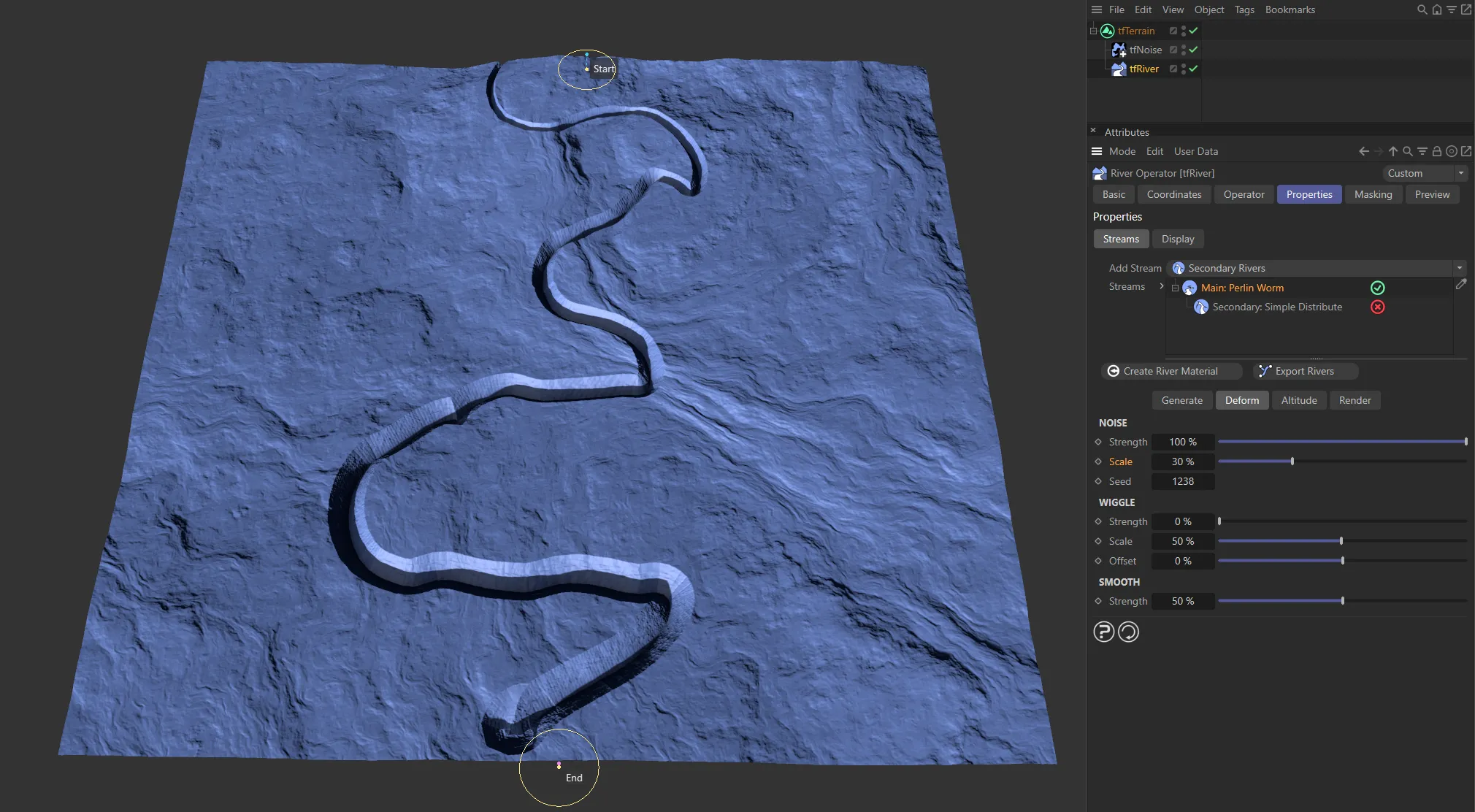Click the reset circular arrow icon

tap(1128, 632)
